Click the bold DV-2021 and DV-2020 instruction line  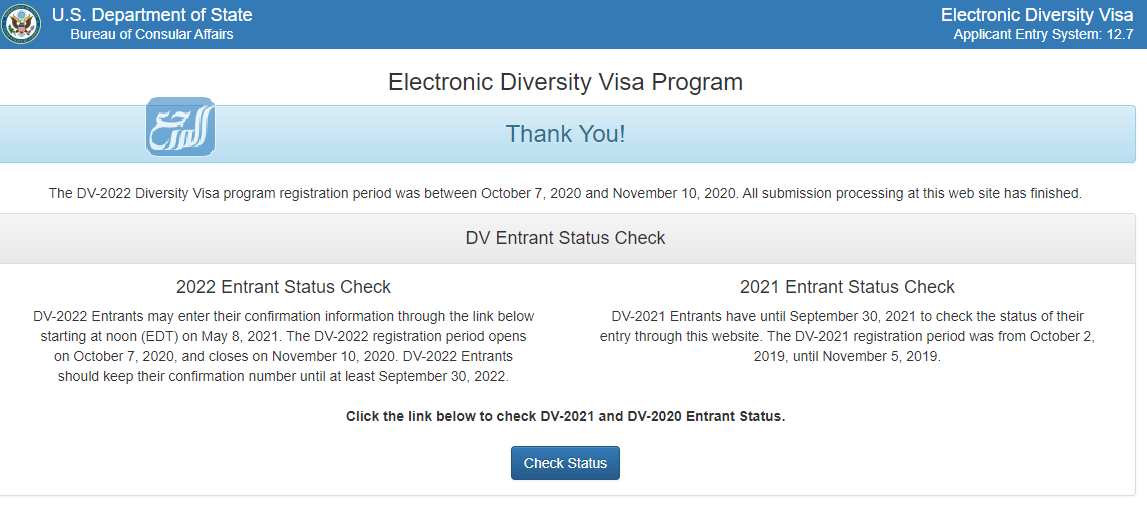coord(565,416)
